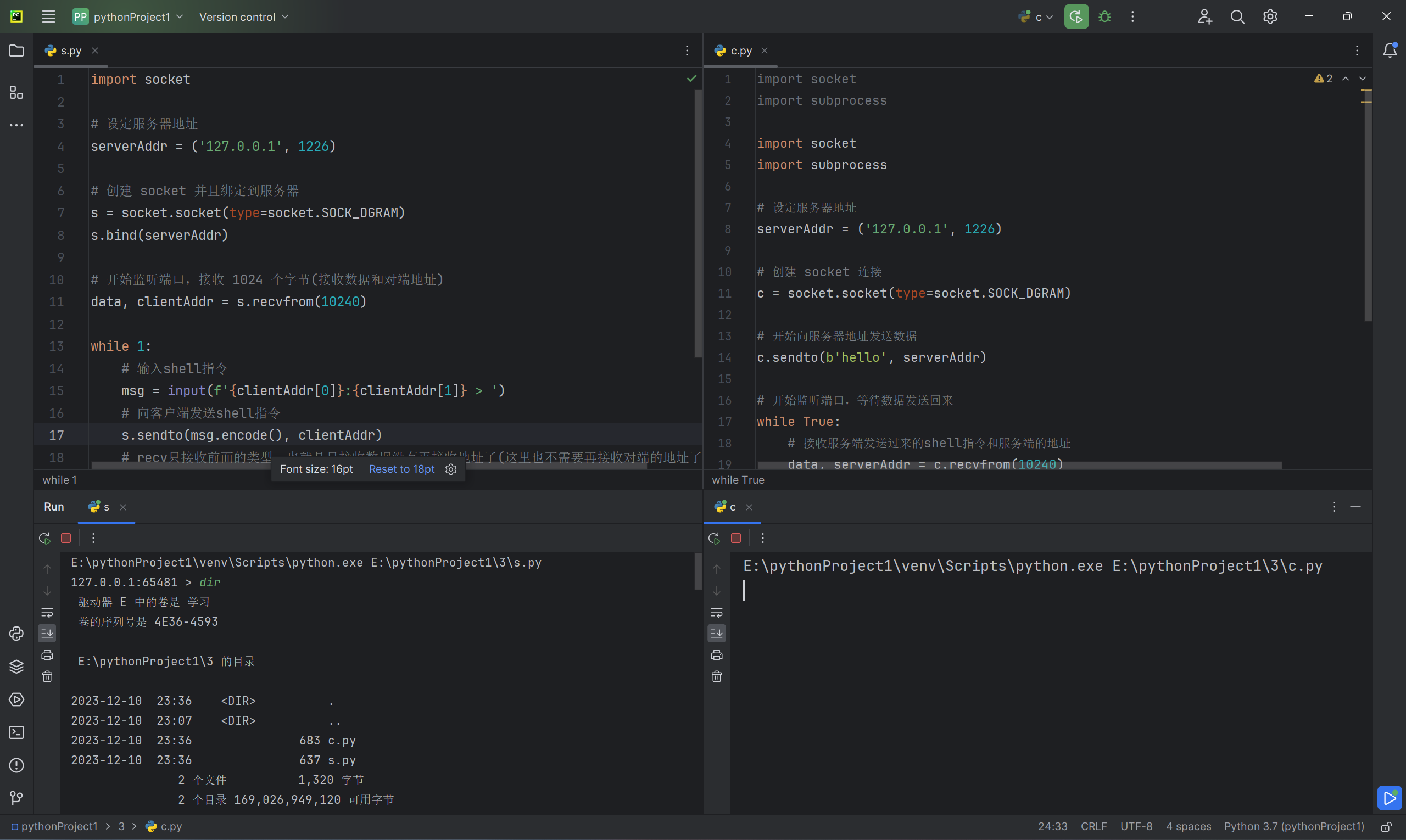The image size is (1406, 840).
Task: Stop the running 'c' process
Action: tap(735, 537)
